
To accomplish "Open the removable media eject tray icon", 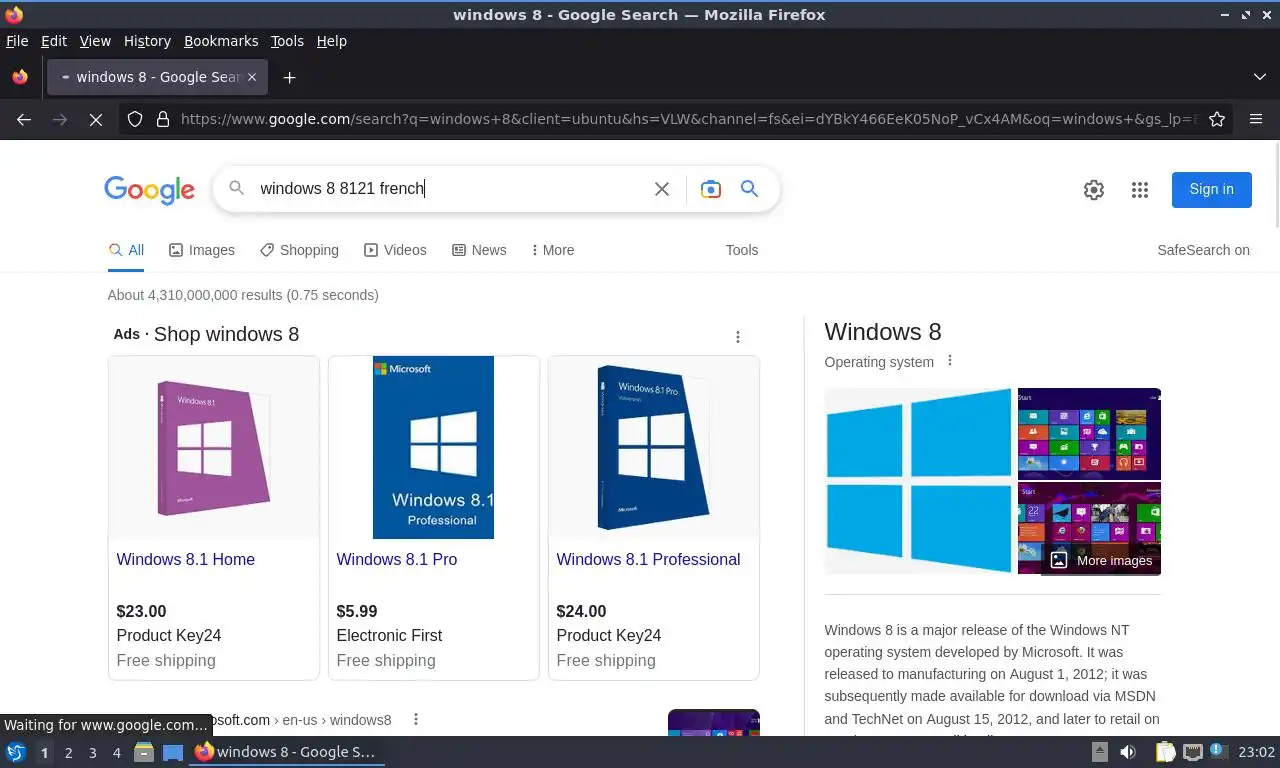I will 1100,752.
